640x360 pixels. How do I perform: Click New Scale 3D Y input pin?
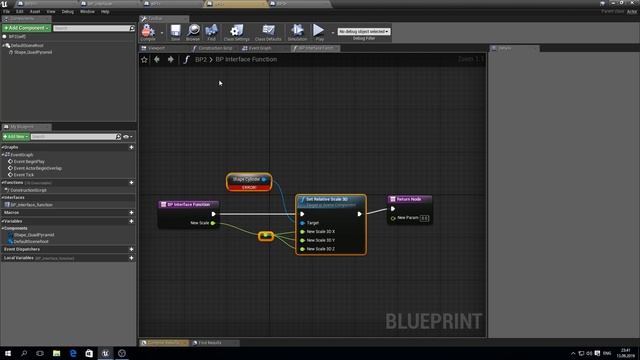302,240
